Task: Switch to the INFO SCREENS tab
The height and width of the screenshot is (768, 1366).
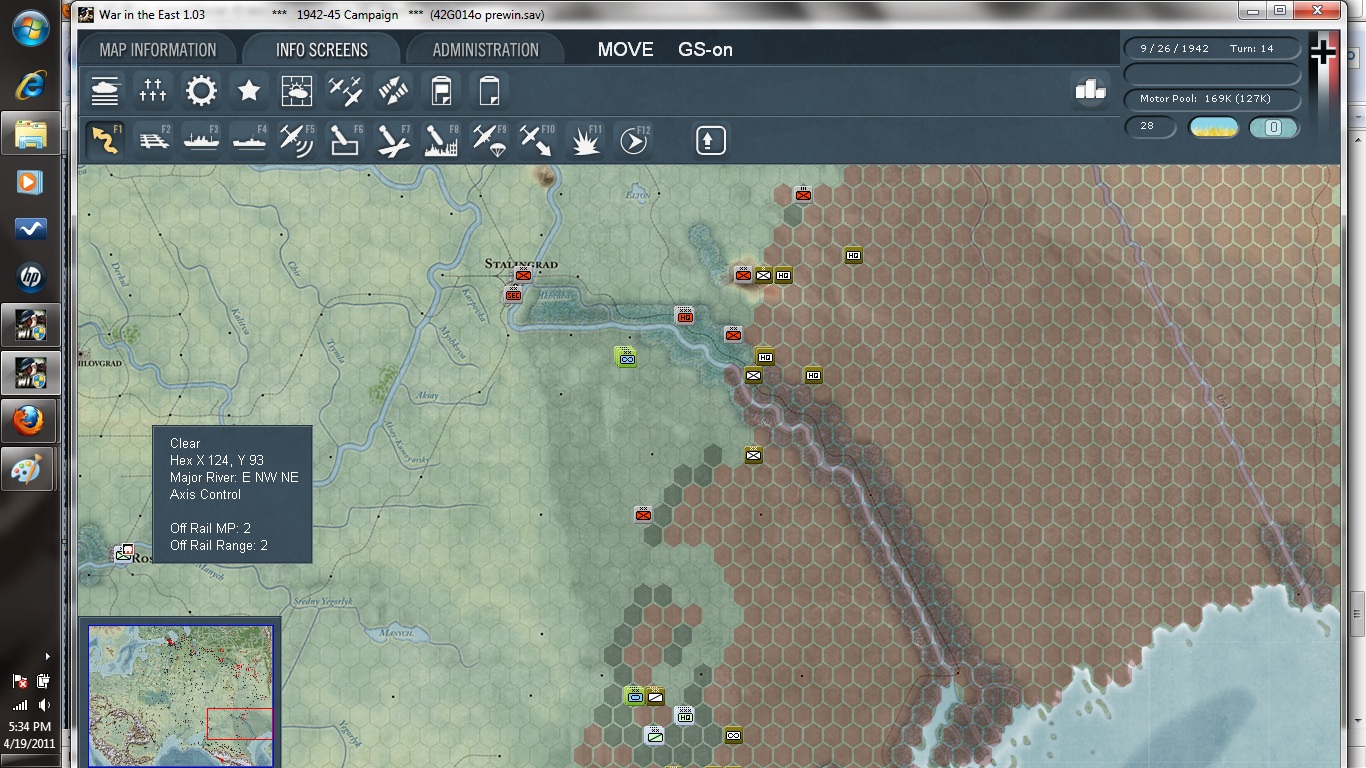Action: click(x=322, y=50)
